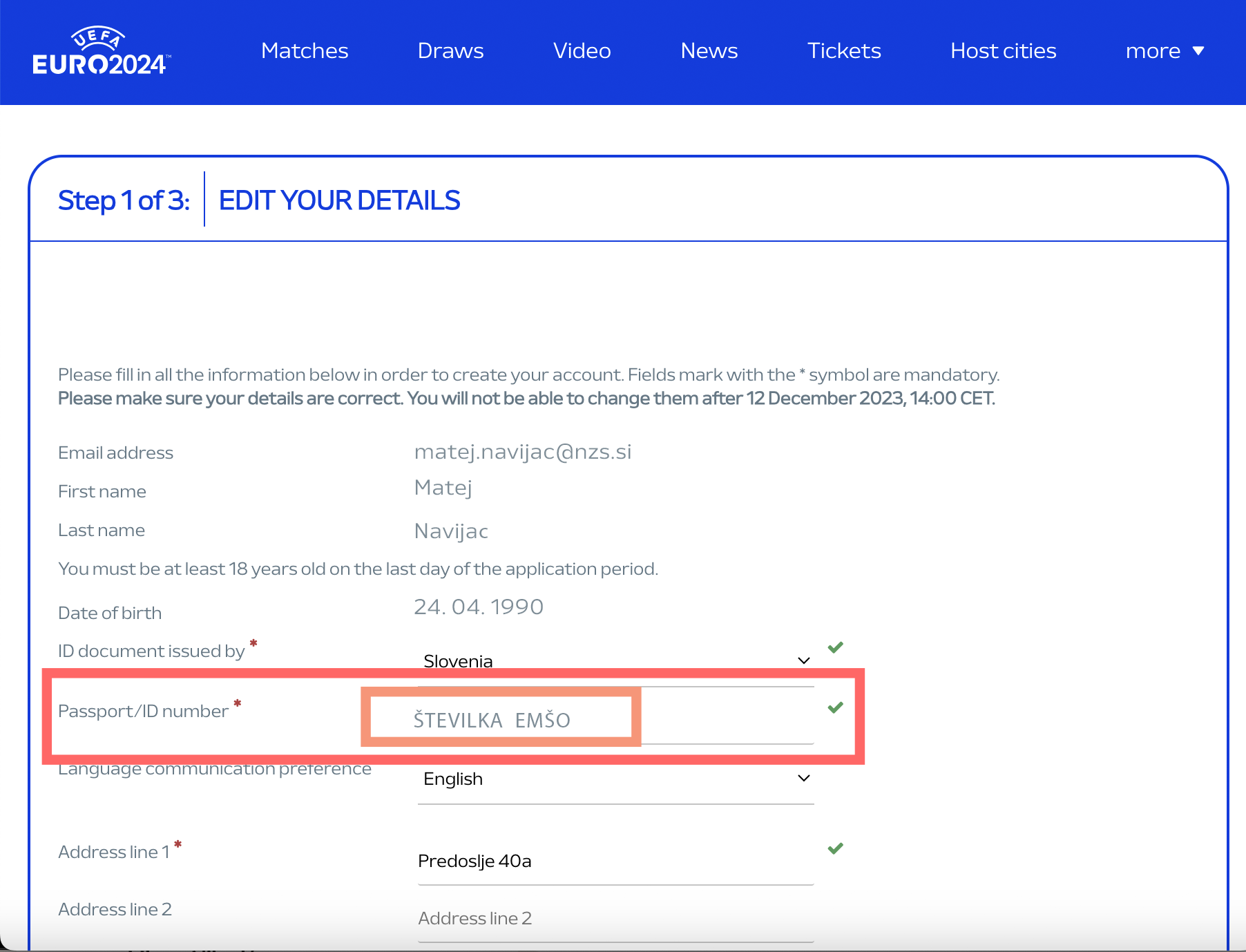Select the email address matej.navijac@nzs.si
This screenshot has width=1246, height=952.
point(522,452)
